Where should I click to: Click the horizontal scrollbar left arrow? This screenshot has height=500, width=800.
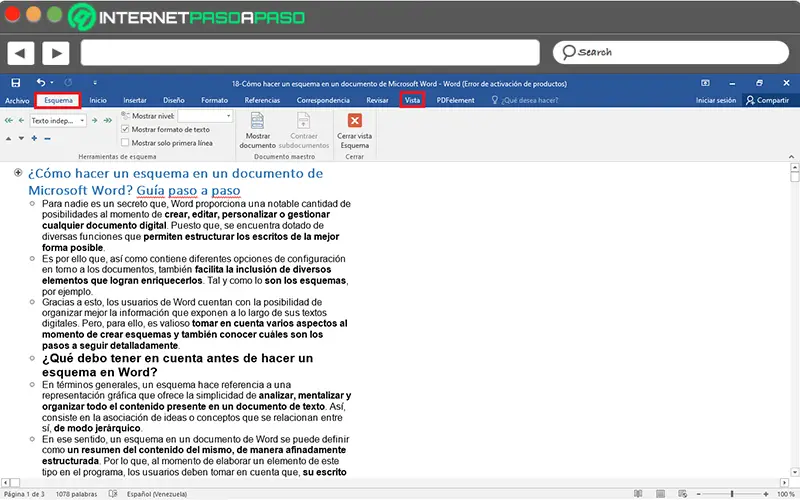[5, 482]
